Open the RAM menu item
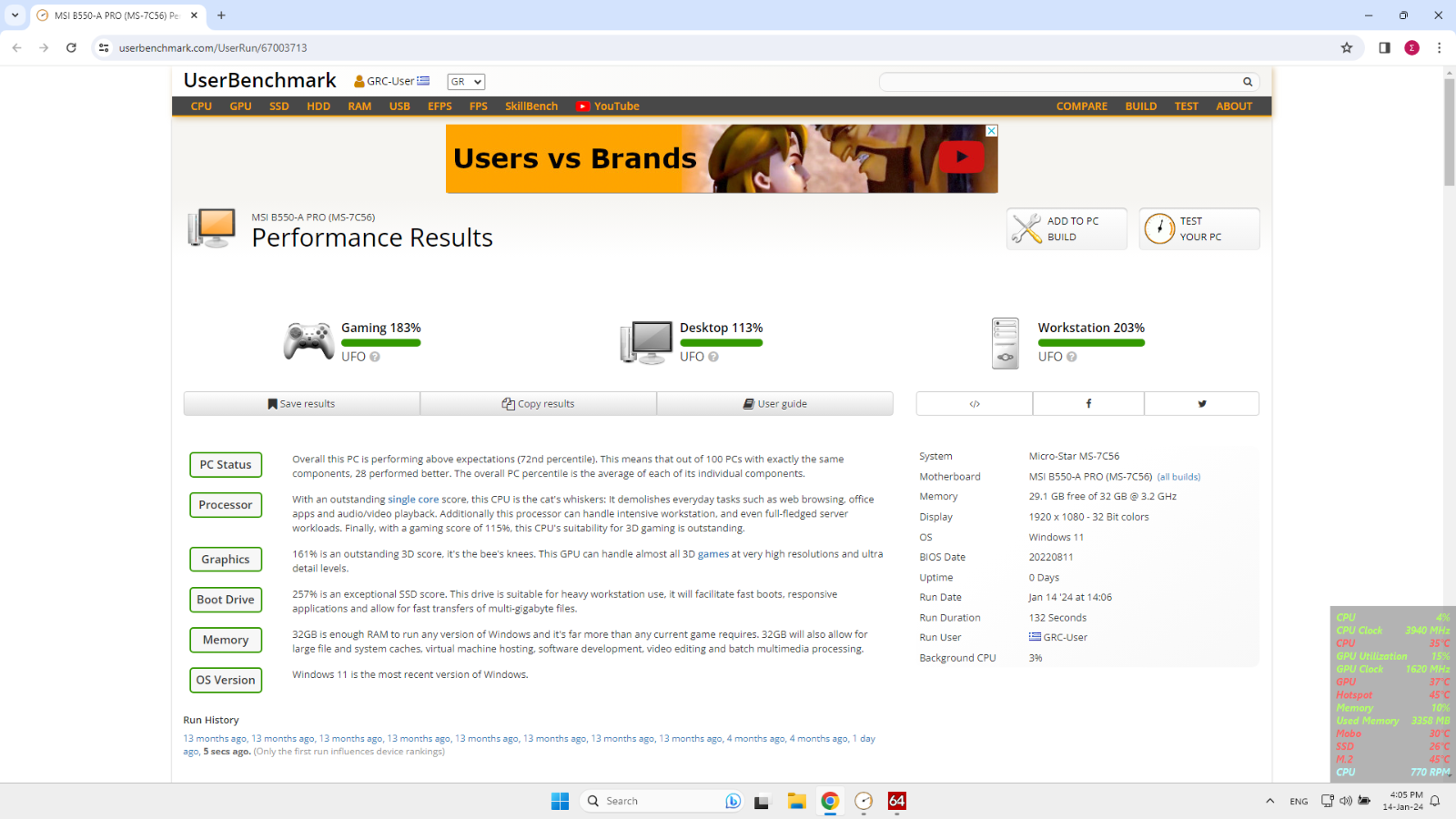Viewport: 1456px width, 819px height. (x=359, y=106)
